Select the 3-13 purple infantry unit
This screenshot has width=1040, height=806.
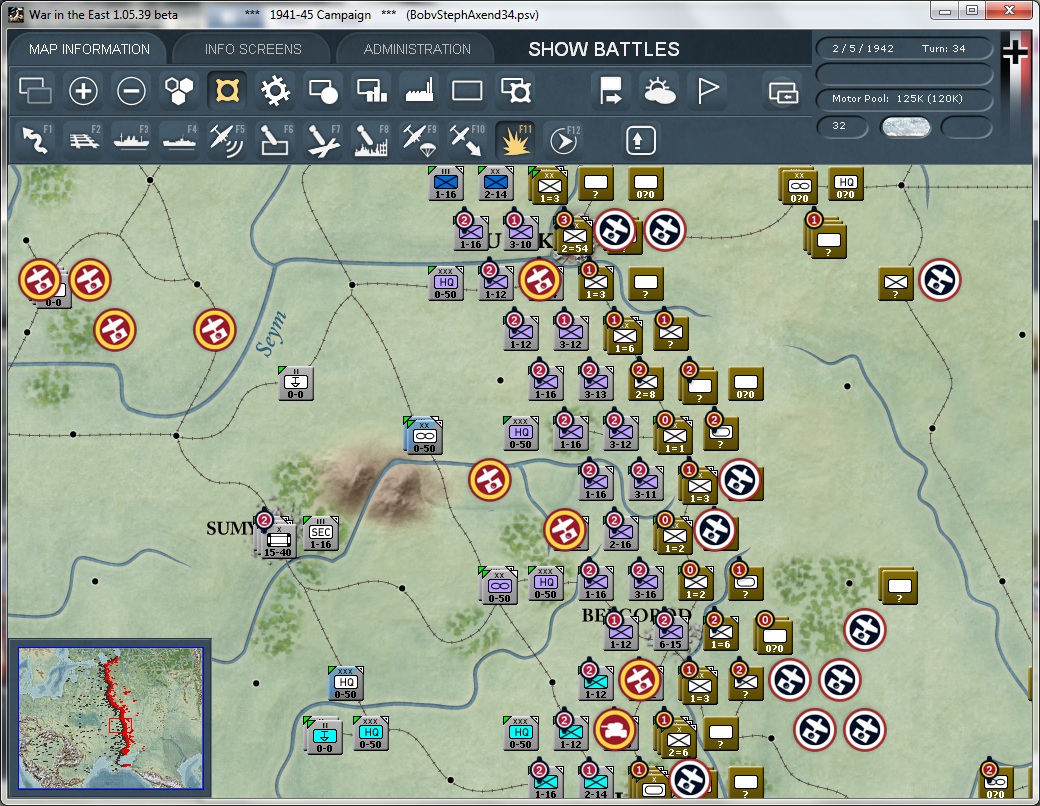pyautogui.click(x=595, y=382)
